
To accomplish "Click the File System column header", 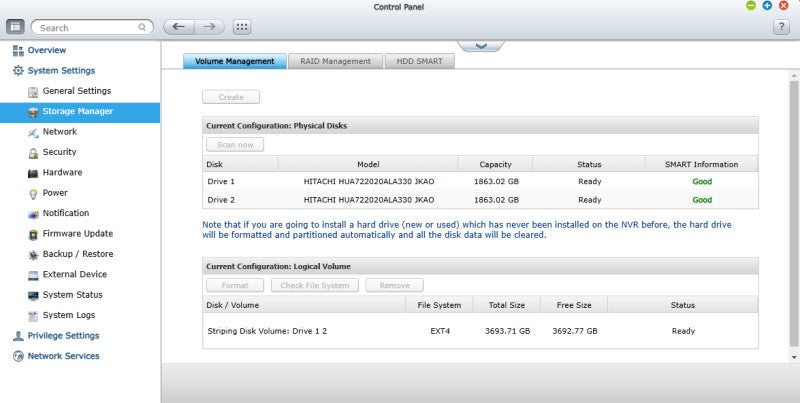I will point(439,305).
